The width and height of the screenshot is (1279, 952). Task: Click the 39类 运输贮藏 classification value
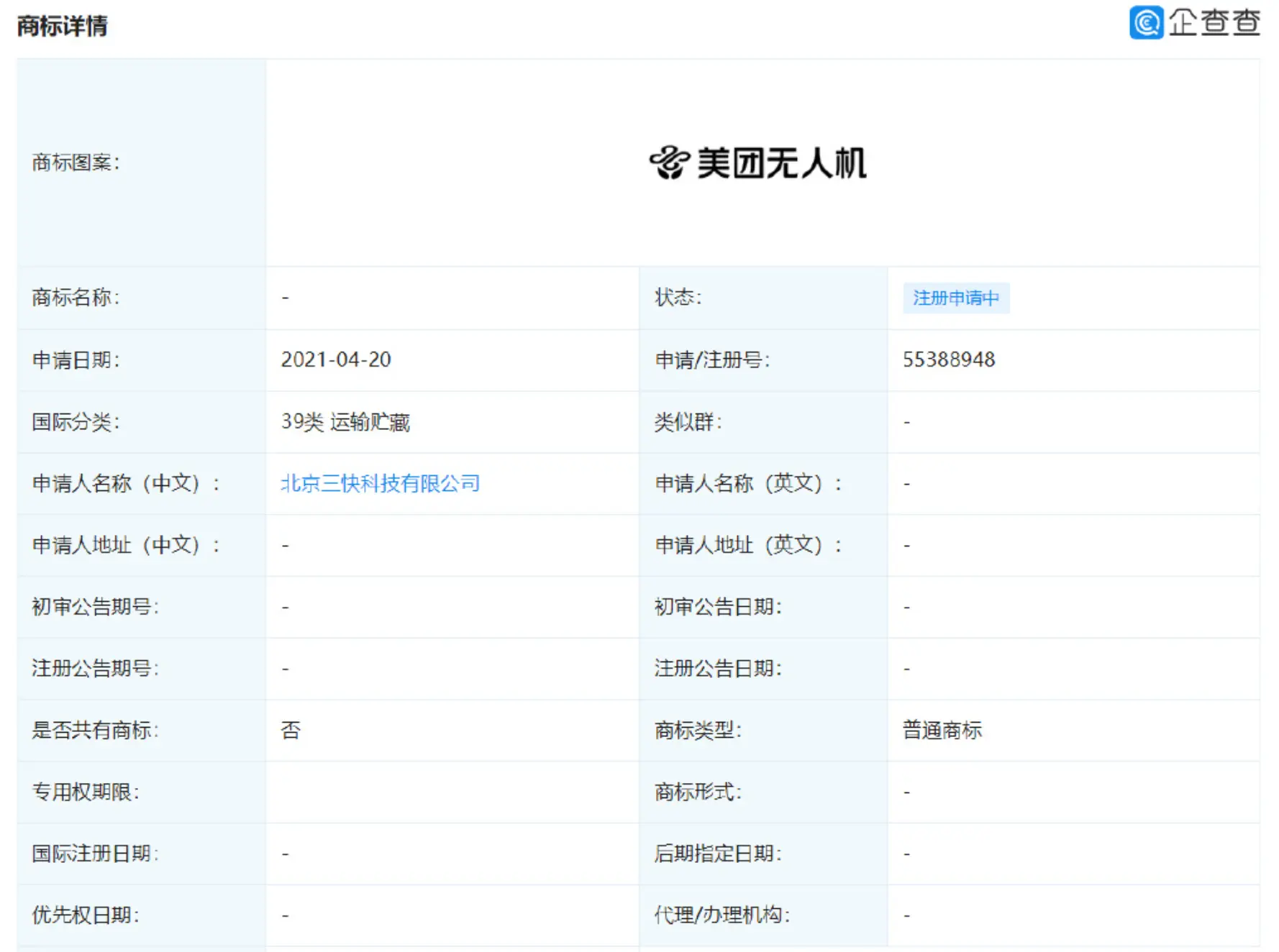345,421
